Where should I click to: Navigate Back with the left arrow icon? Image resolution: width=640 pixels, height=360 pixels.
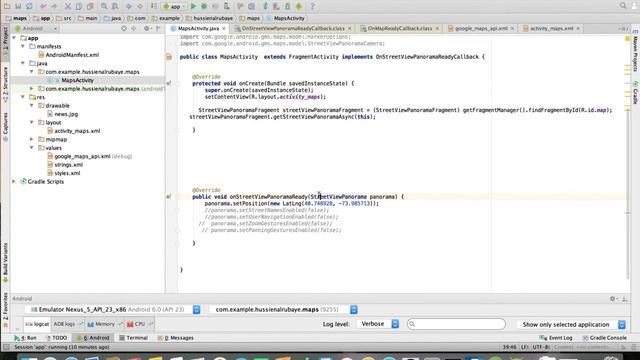[x=129, y=6]
